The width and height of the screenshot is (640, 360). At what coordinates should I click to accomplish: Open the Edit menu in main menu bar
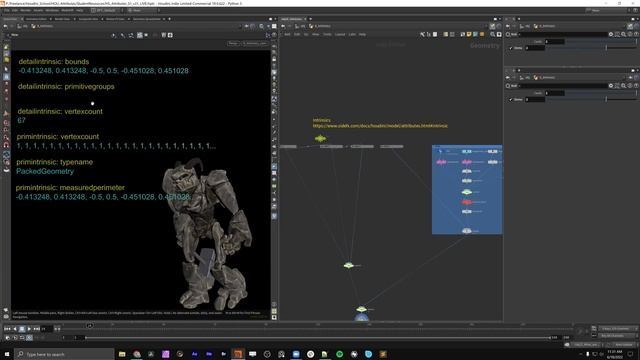[15, 10]
